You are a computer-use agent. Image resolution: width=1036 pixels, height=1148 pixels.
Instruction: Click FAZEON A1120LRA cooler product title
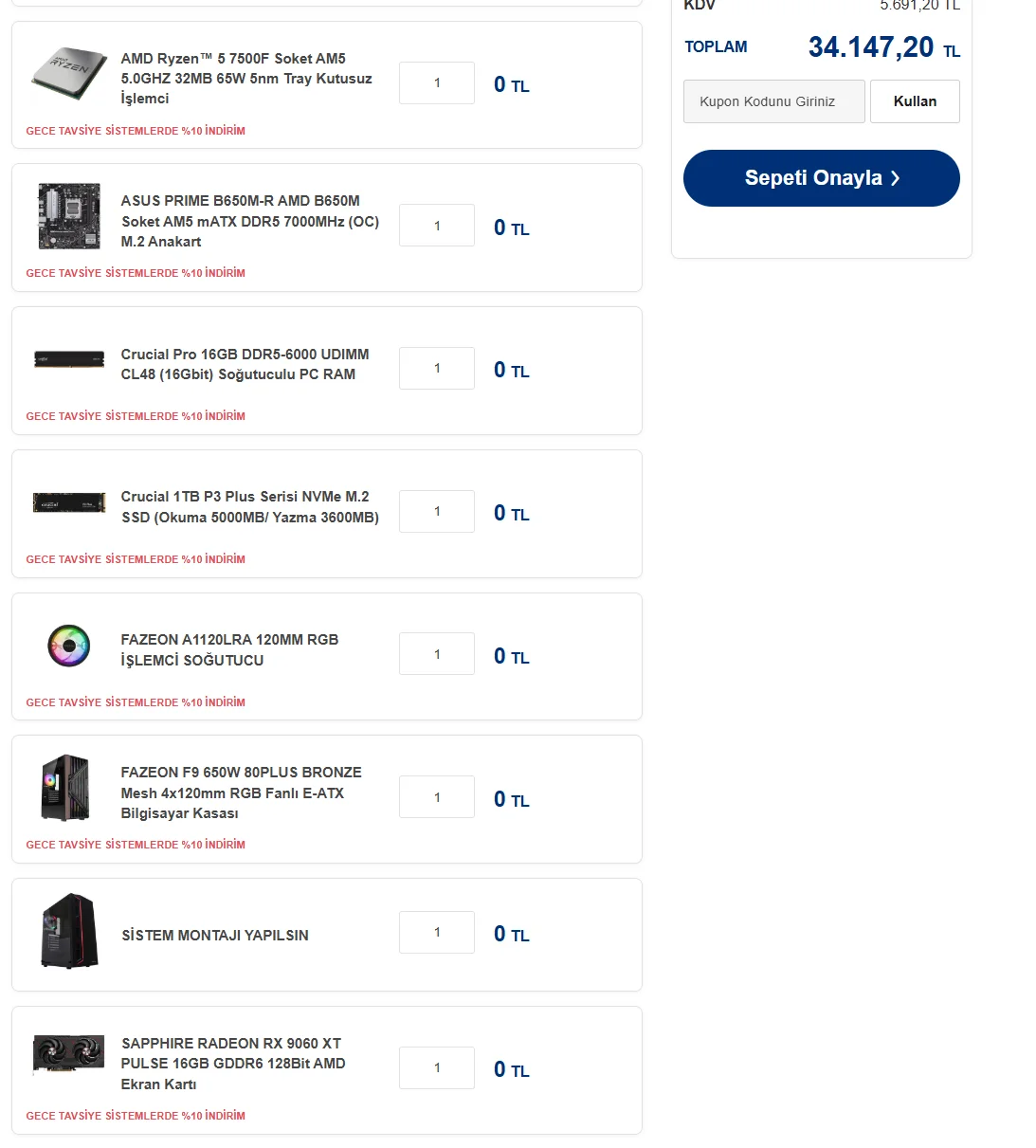point(229,650)
